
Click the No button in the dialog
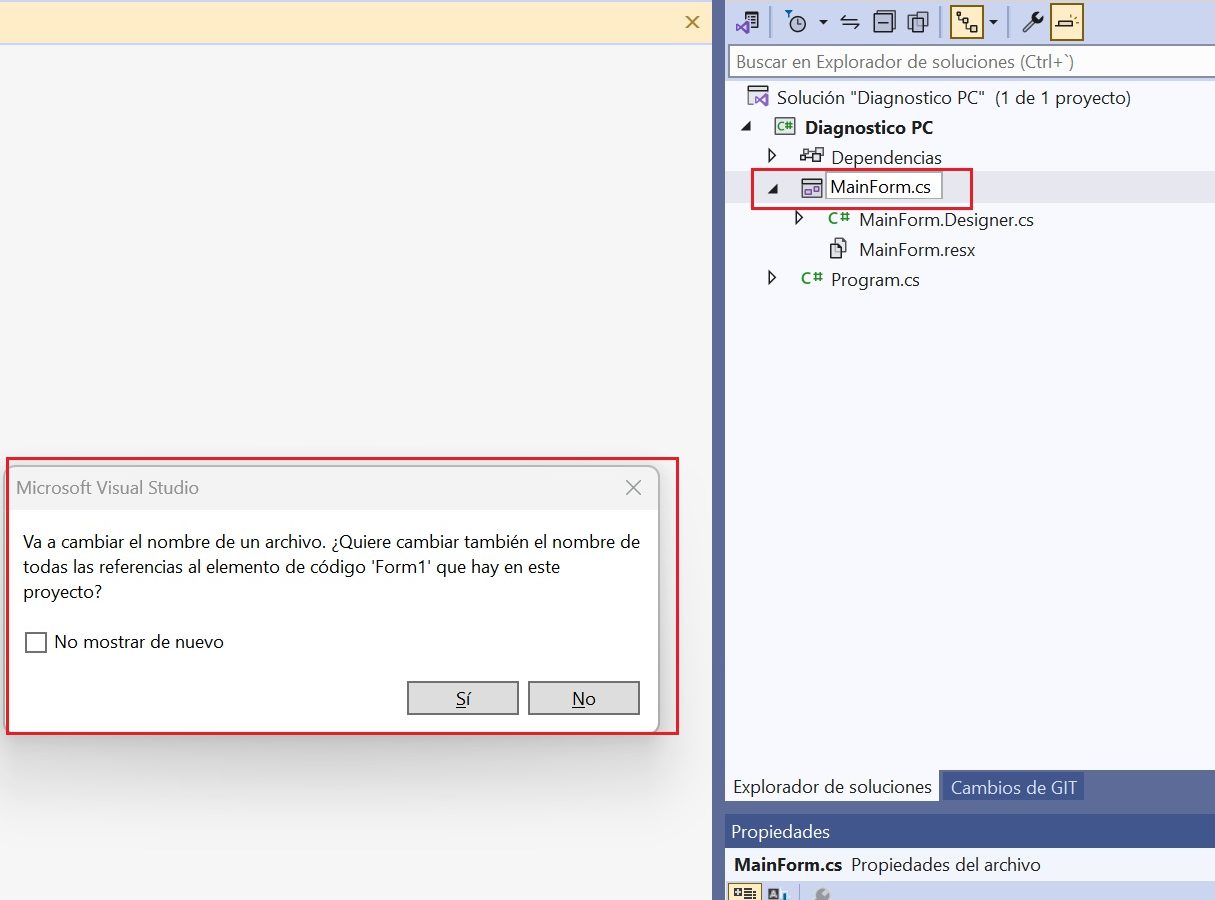[x=584, y=697]
